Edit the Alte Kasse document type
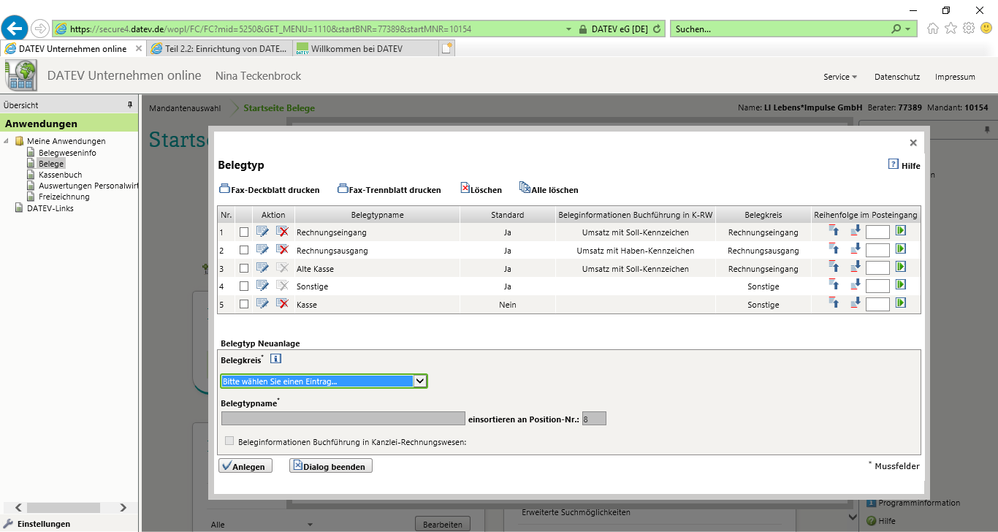 click(262, 268)
